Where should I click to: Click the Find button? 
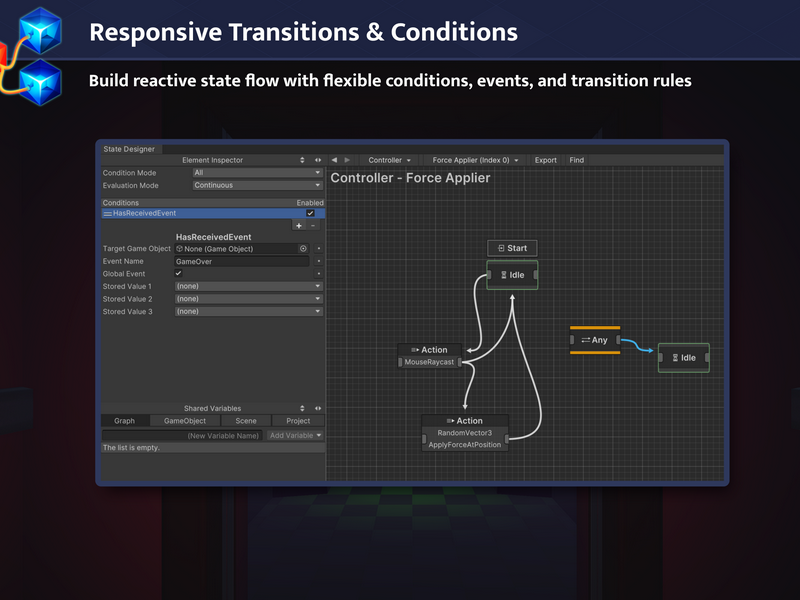click(x=577, y=160)
